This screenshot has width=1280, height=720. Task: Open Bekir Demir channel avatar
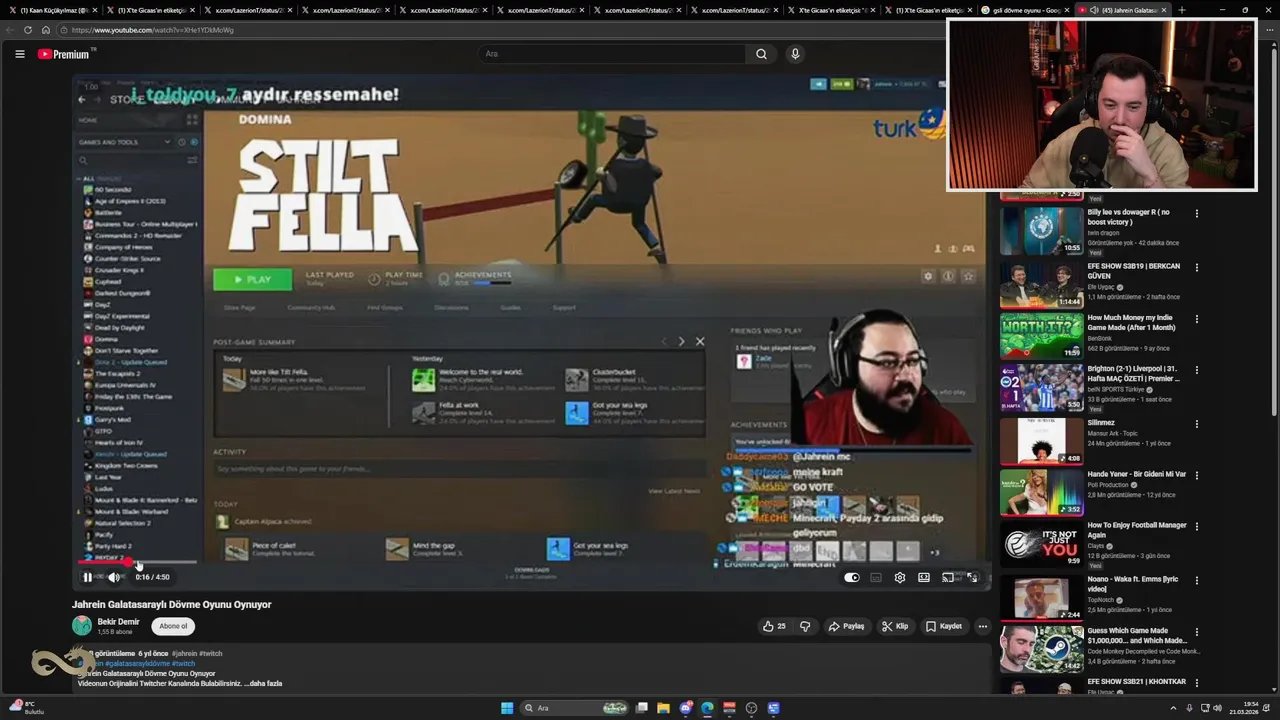click(x=82, y=626)
